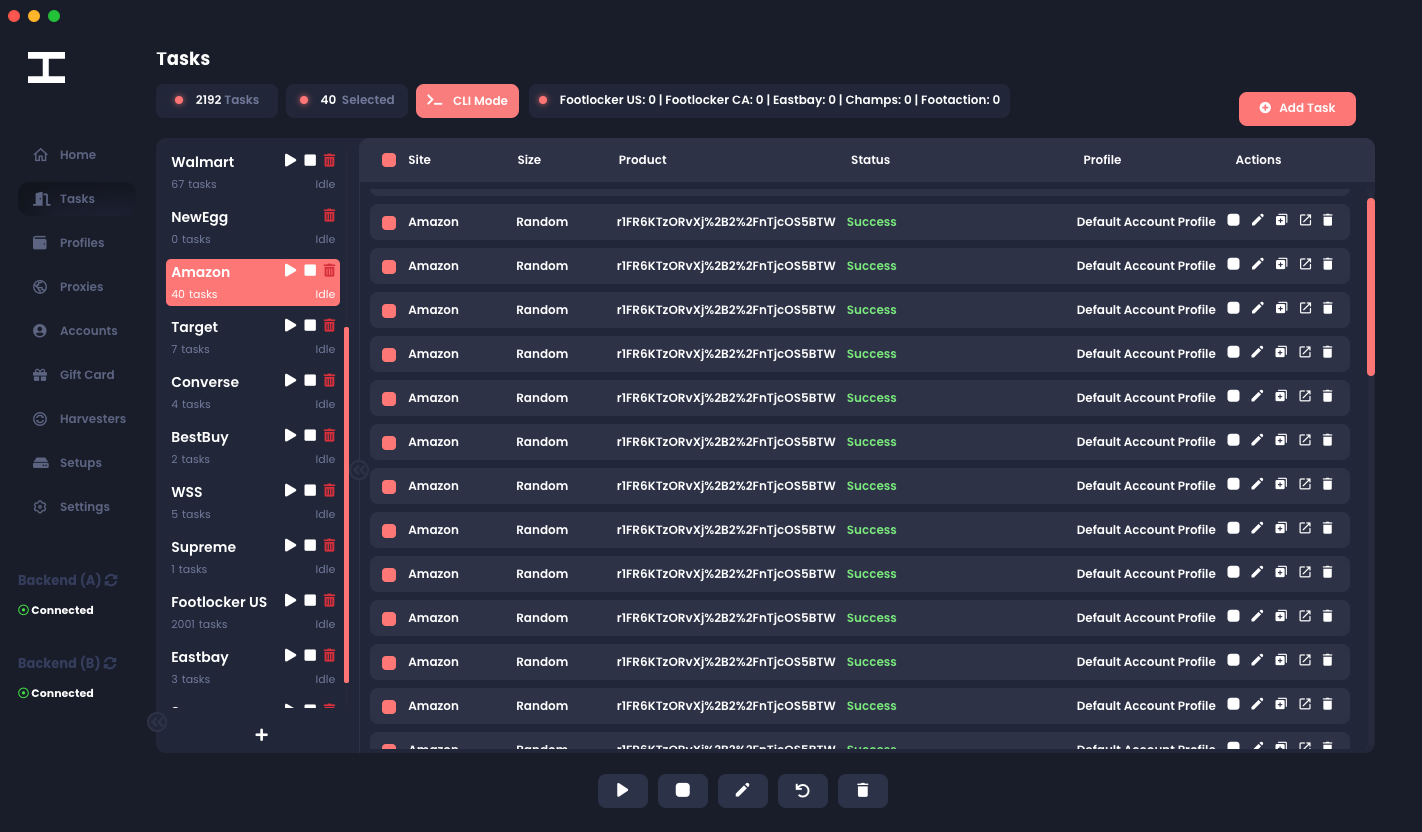Edit the first Amazon task row
Viewport: 1422px width, 832px height.
1257,221
